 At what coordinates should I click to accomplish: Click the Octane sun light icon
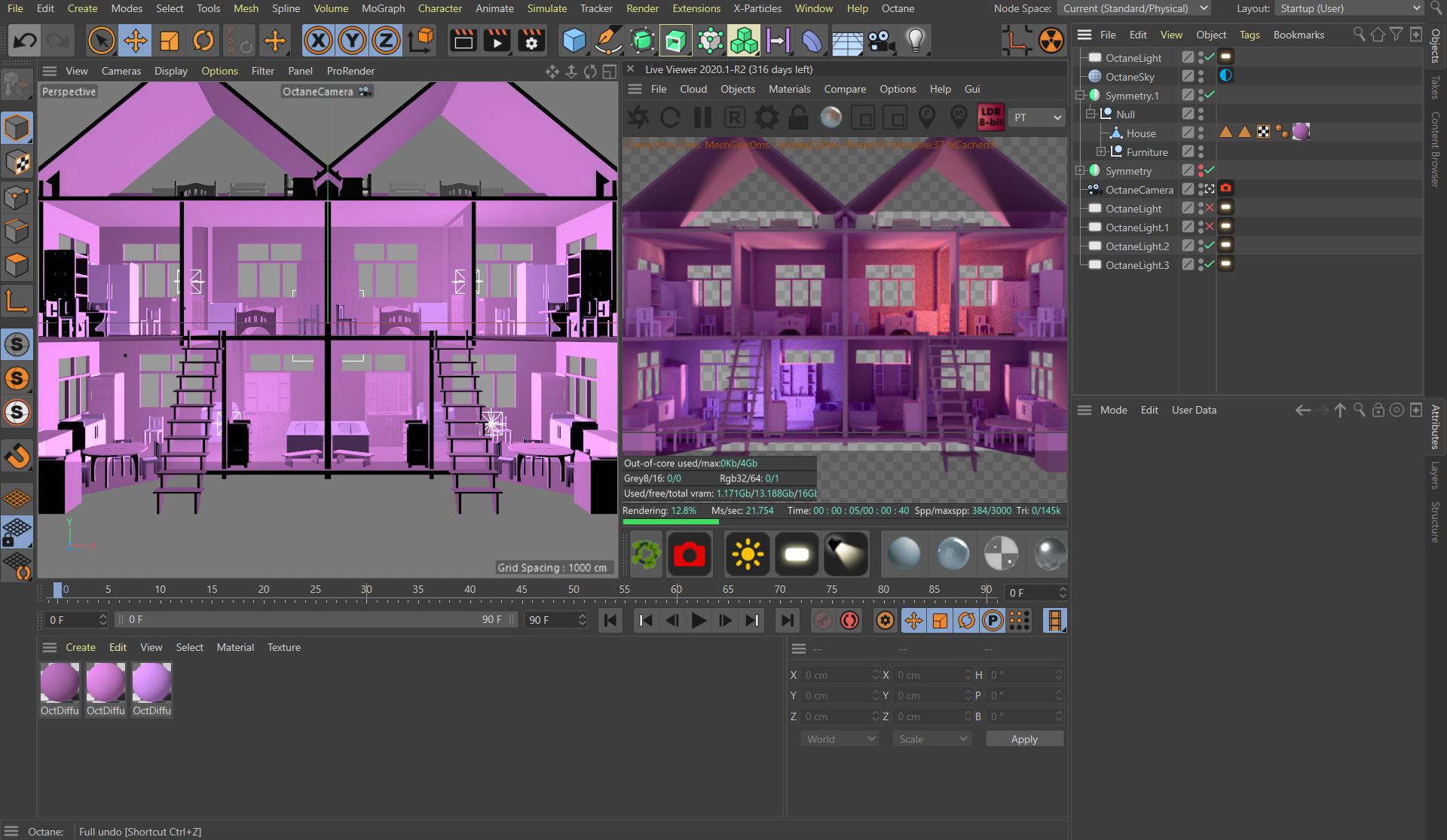(747, 554)
